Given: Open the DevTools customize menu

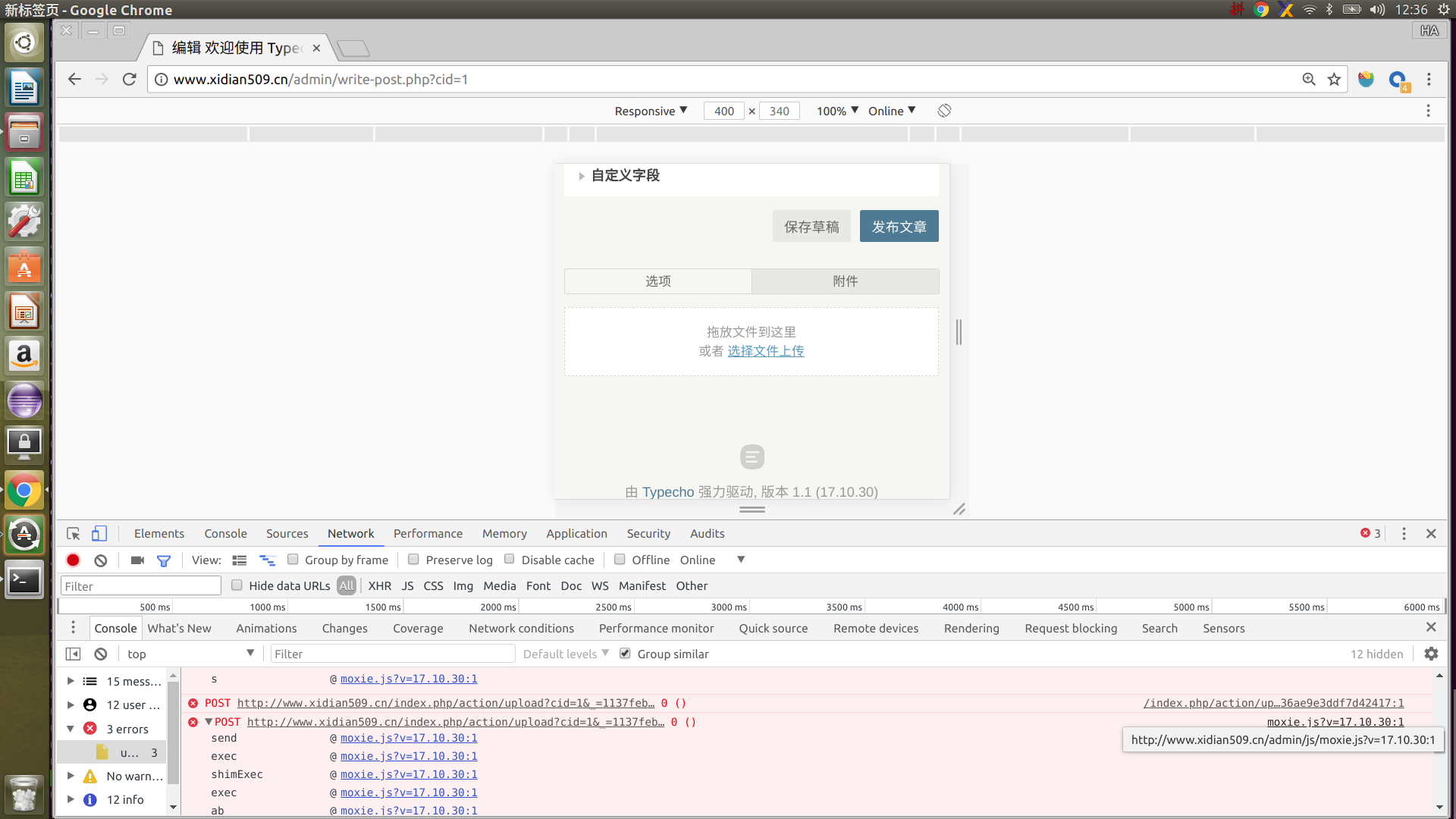Looking at the screenshot, I should (x=1404, y=534).
